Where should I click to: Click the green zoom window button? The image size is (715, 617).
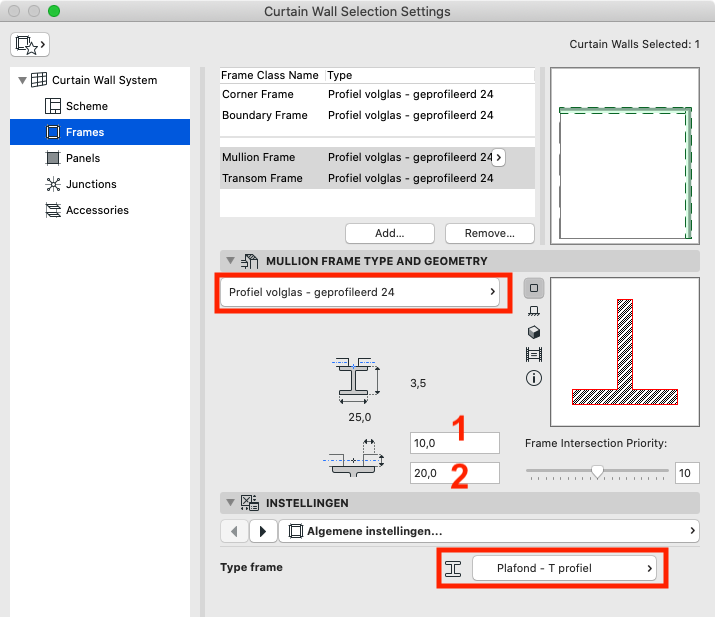pos(54,11)
